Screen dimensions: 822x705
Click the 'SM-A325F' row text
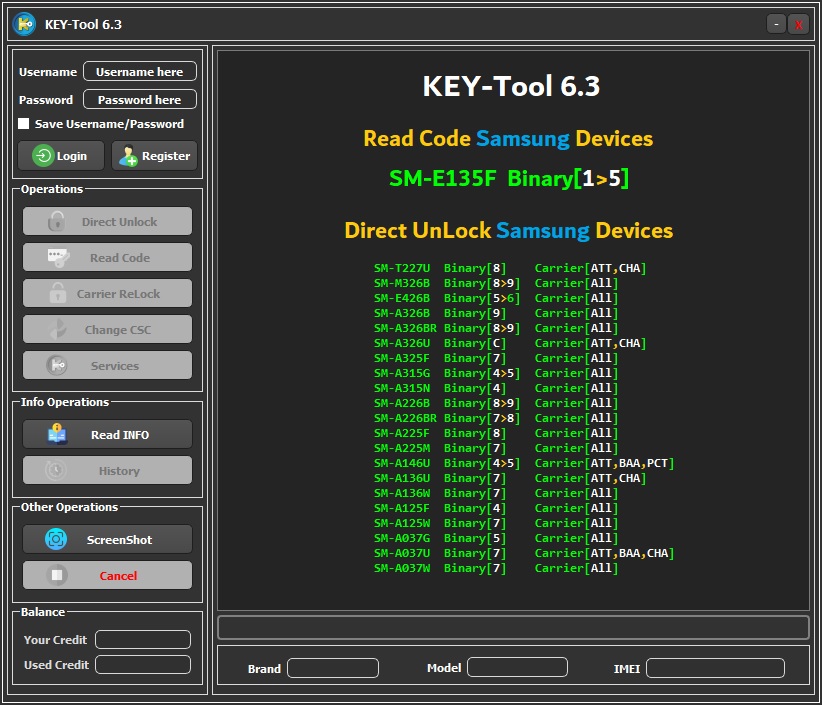(x=402, y=358)
